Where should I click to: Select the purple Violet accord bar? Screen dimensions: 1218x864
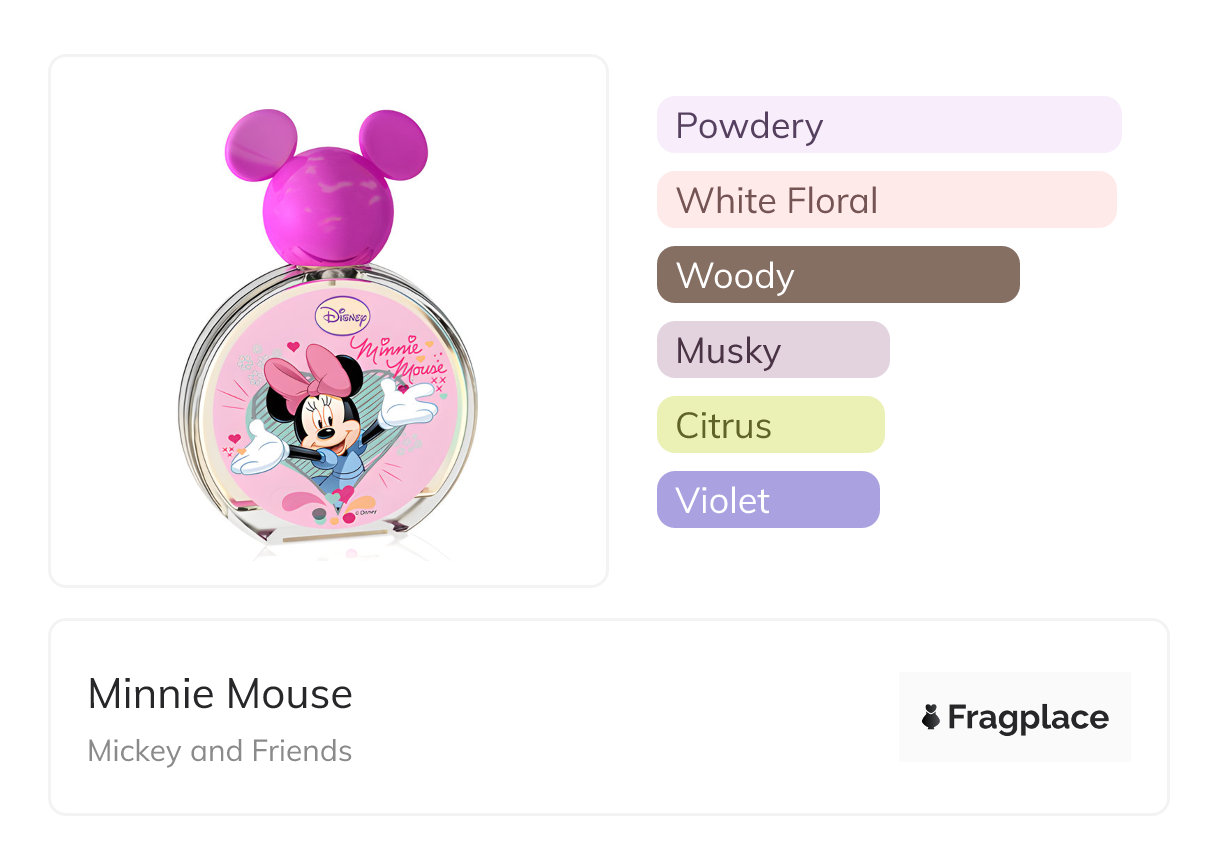click(767, 500)
